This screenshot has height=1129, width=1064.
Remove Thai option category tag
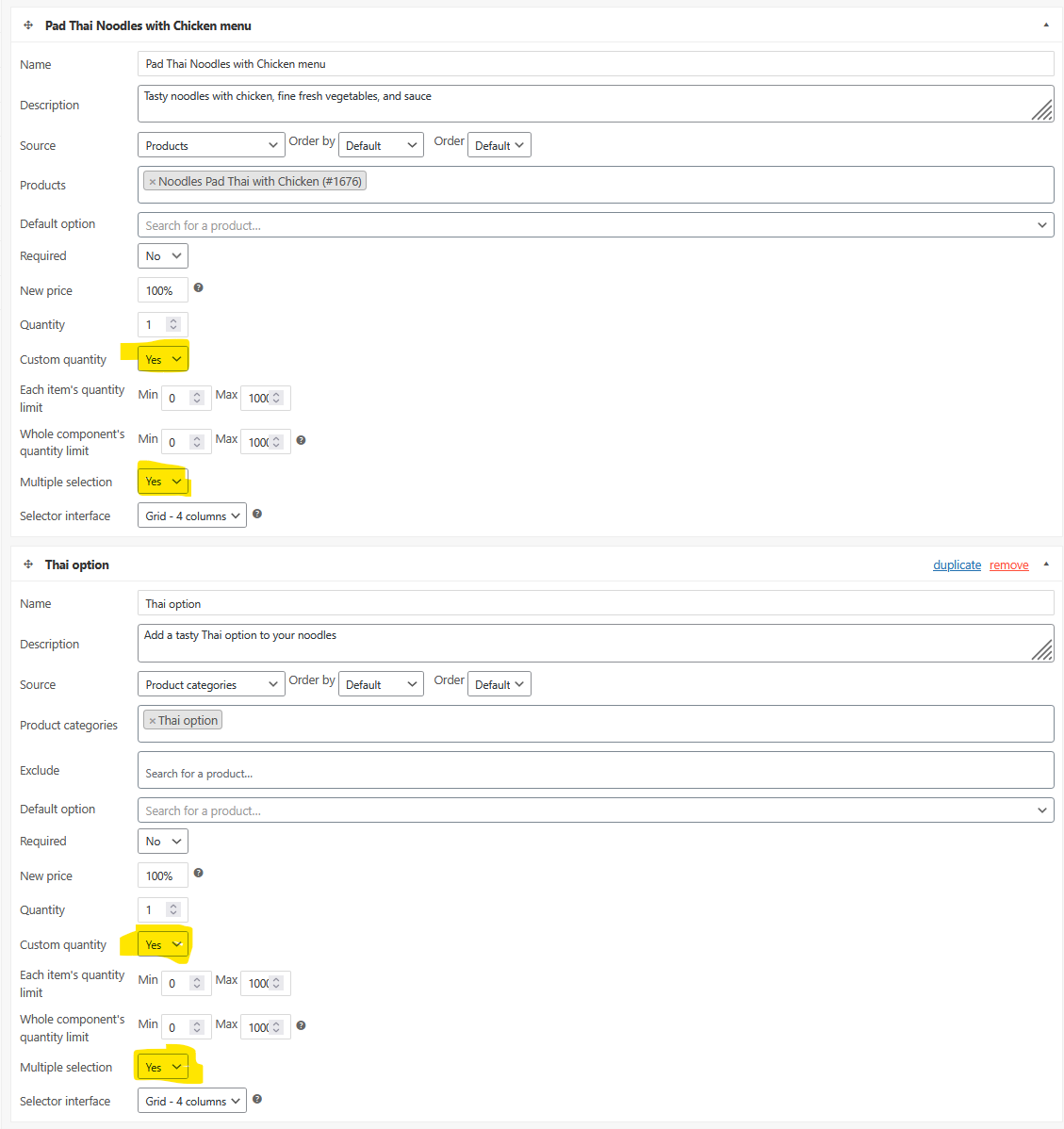pyautogui.click(x=152, y=721)
